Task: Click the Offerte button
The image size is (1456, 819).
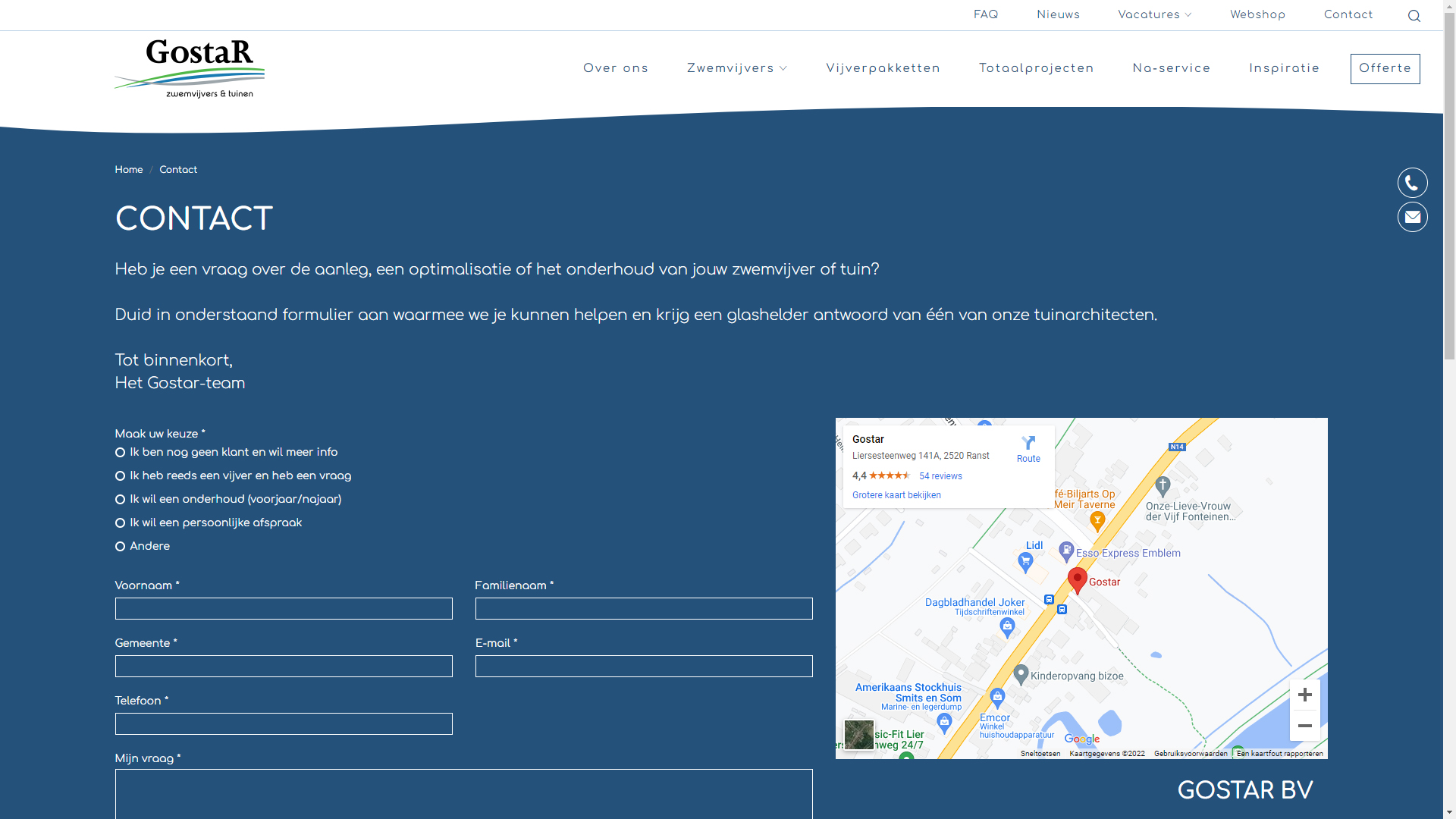Action: (1385, 69)
